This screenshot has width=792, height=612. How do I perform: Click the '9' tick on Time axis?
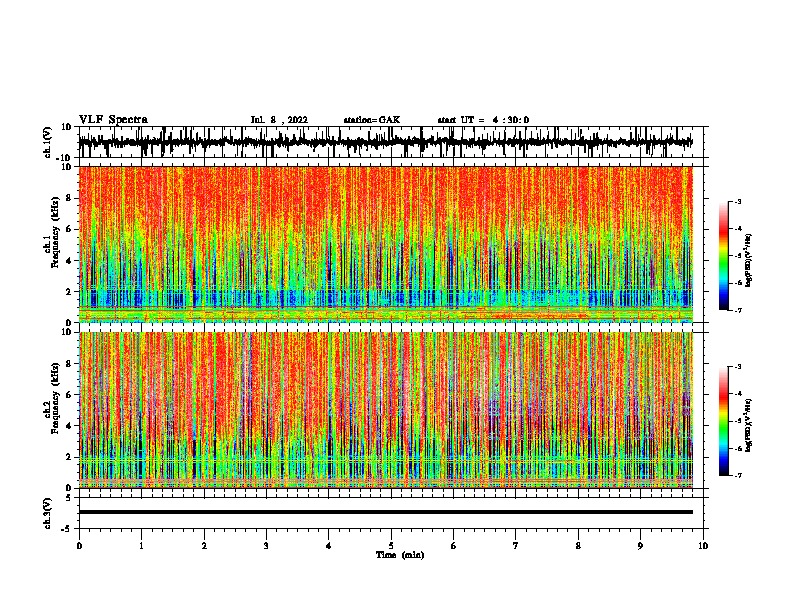click(640, 546)
